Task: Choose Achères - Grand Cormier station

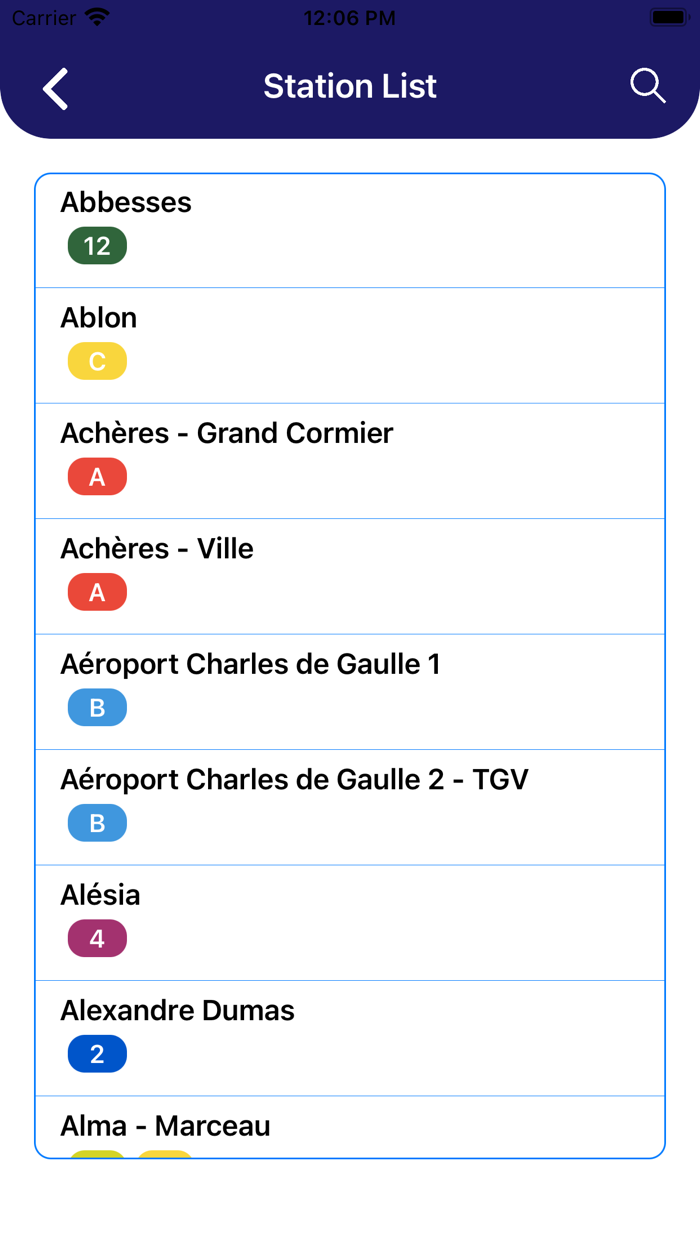Action: [227, 433]
